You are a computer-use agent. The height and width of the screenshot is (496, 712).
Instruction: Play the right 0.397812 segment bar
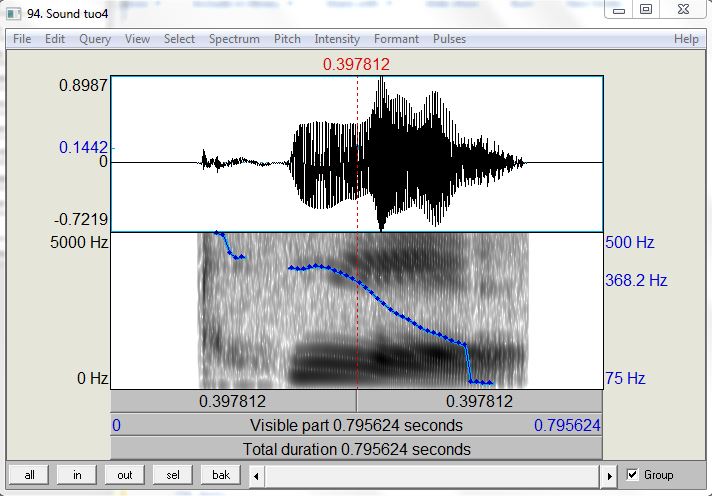pos(480,401)
